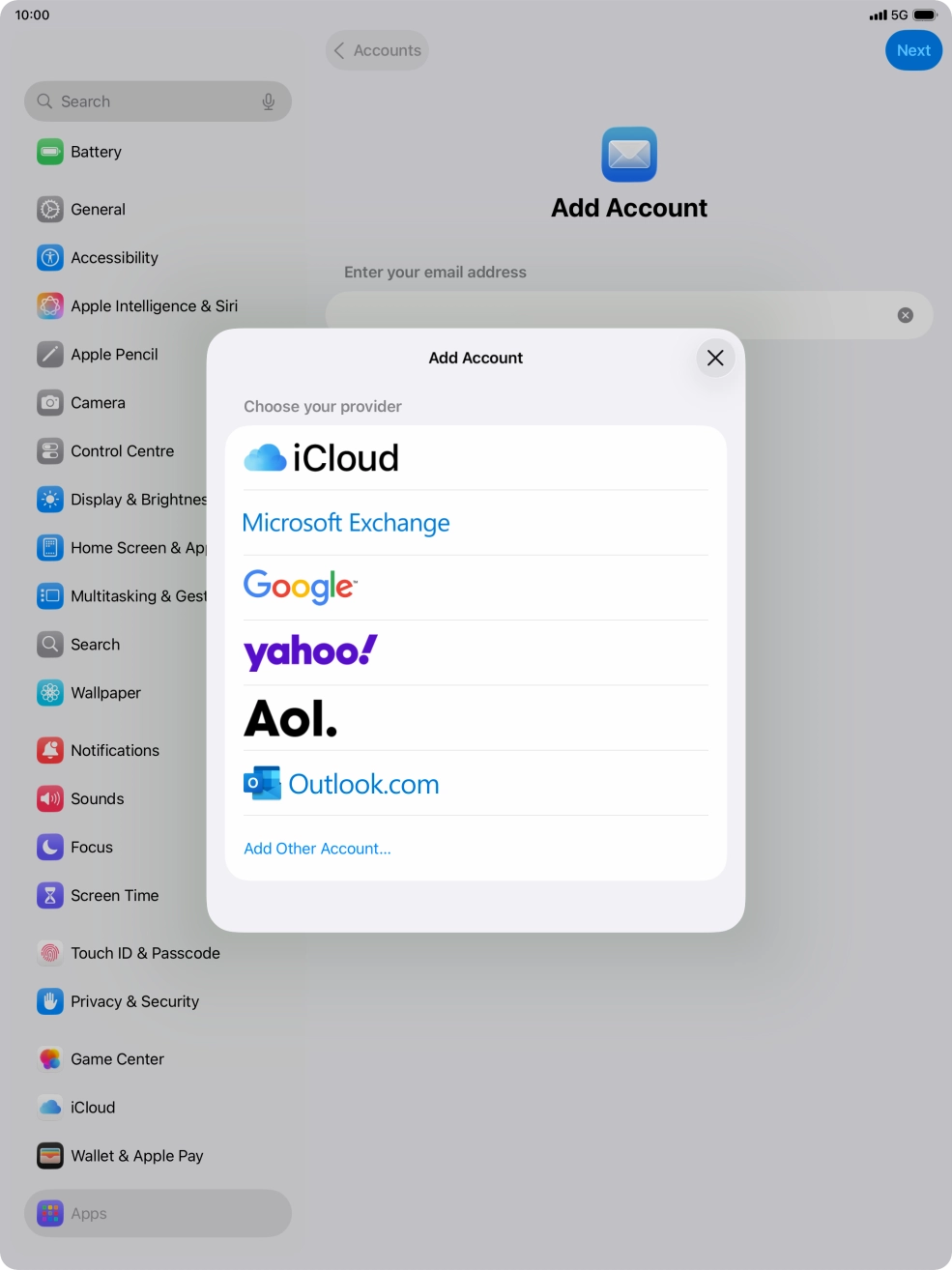
Task: Select the Accessibility icon
Action: 50,258
